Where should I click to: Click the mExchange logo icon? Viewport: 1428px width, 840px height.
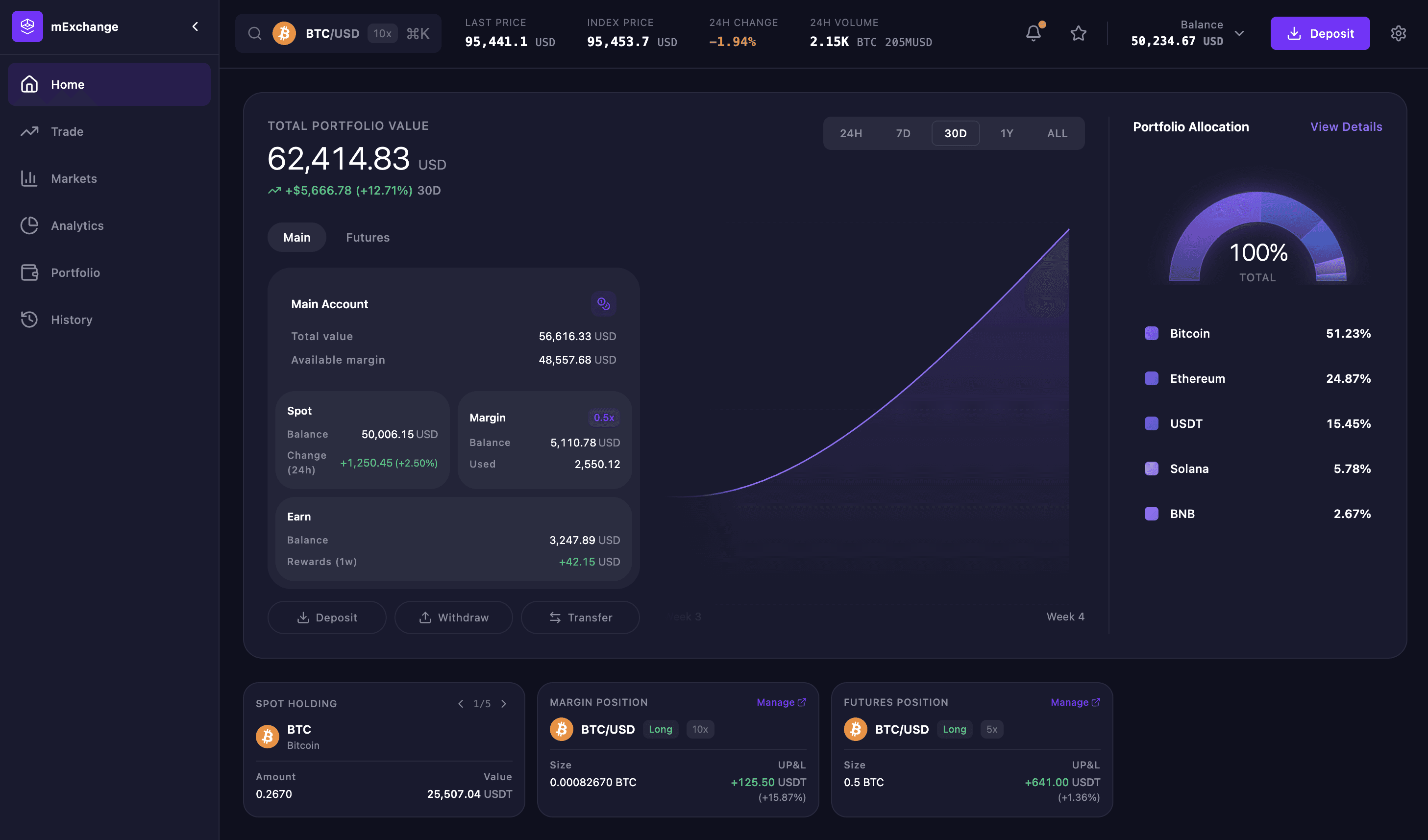pos(27,26)
